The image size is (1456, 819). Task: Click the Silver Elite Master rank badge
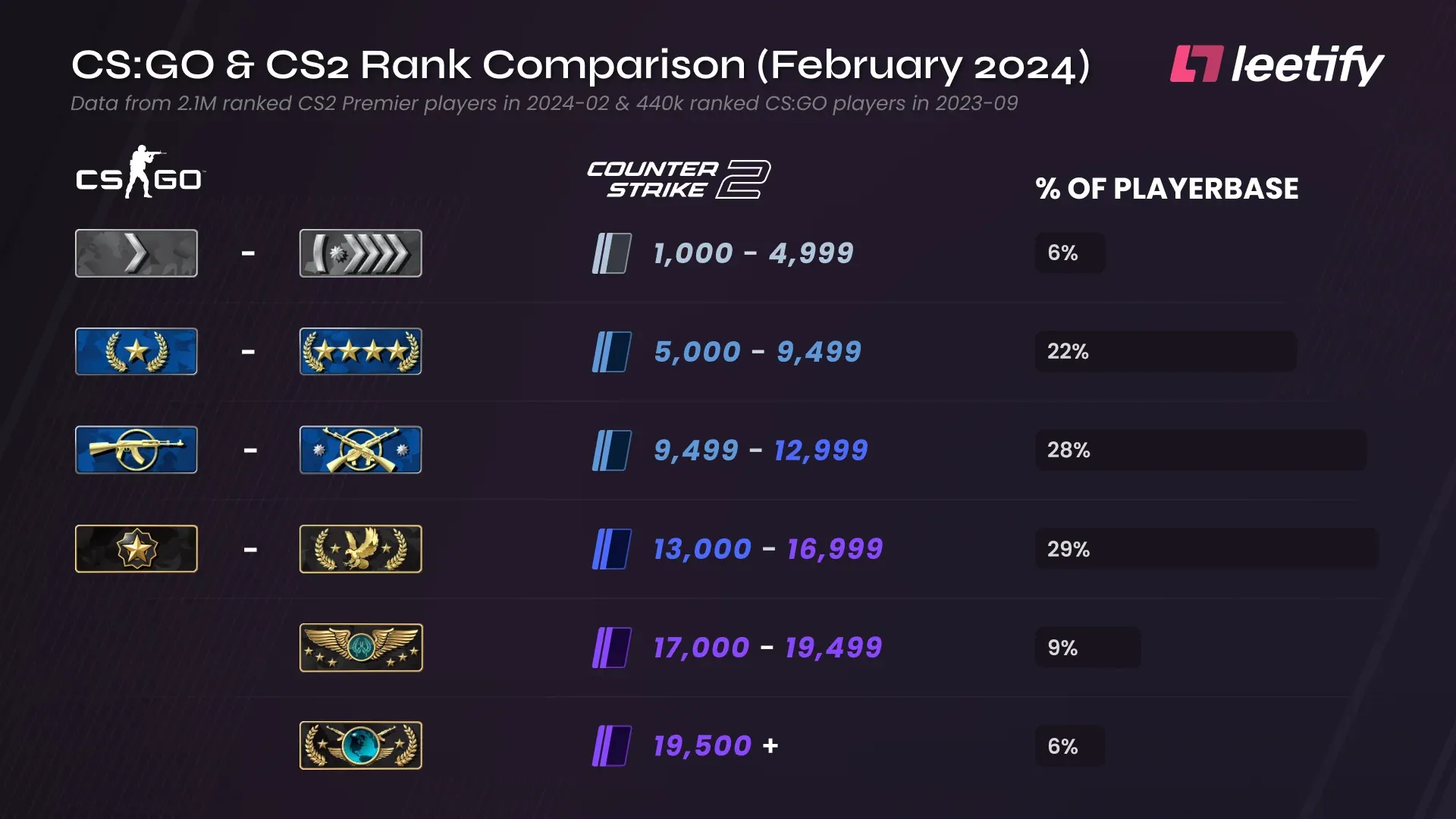(361, 253)
